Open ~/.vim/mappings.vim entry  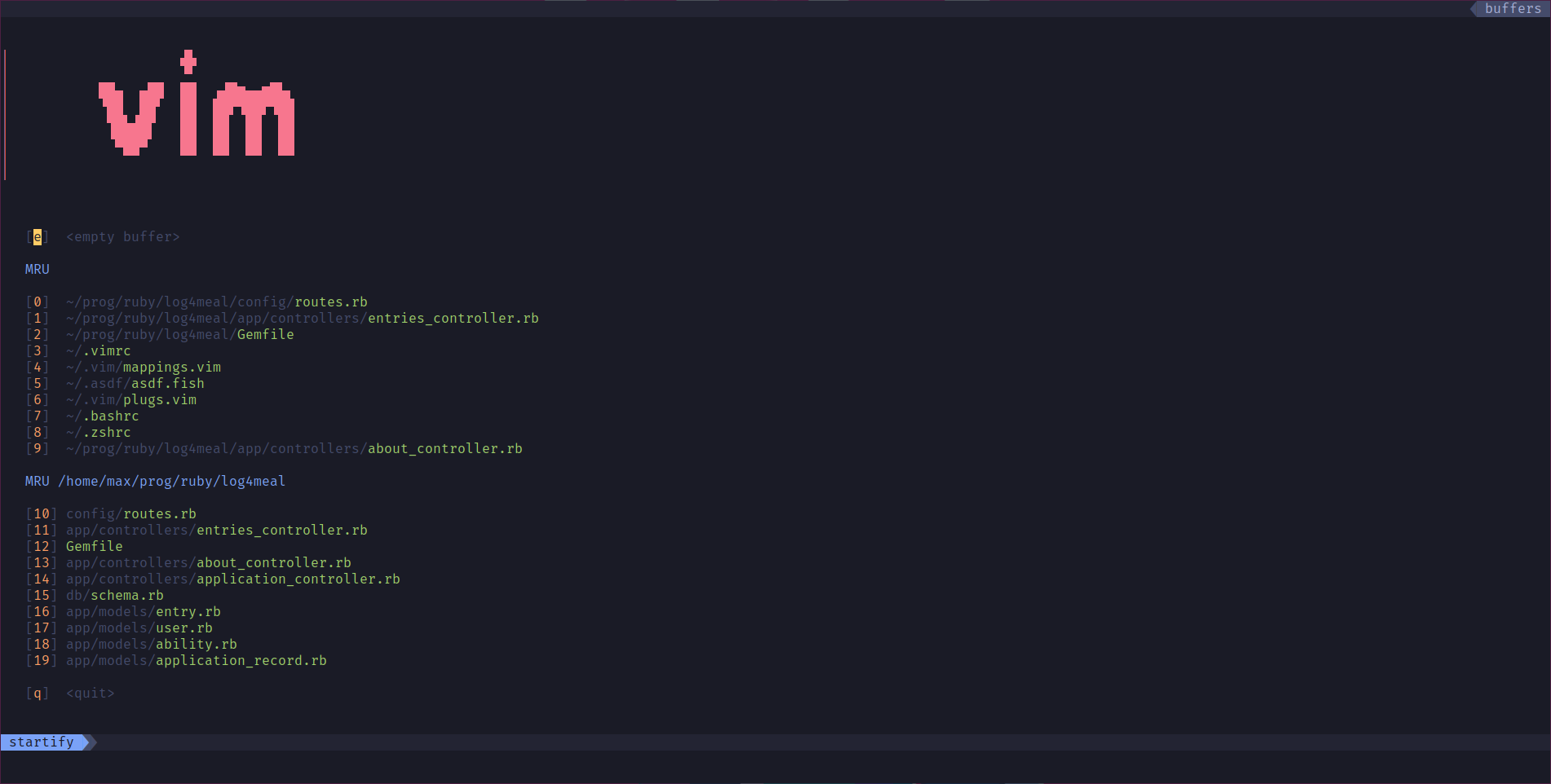pos(144,368)
